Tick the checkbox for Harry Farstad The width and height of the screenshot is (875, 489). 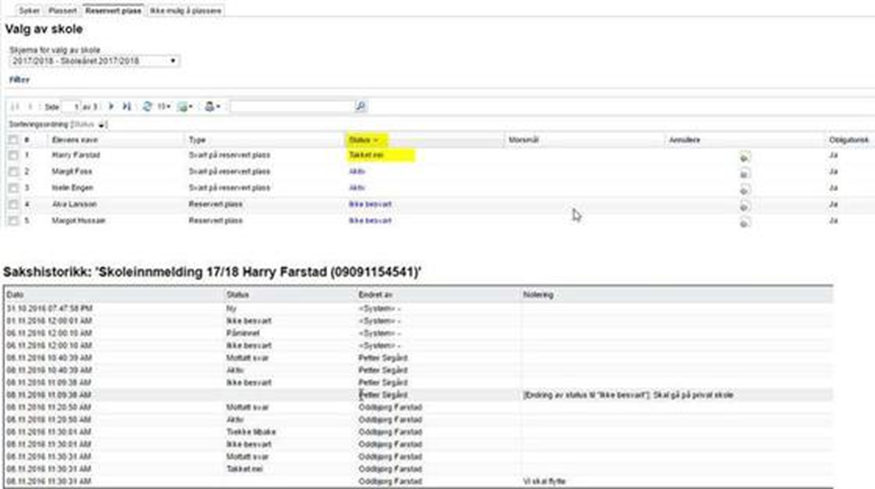(x=13, y=156)
